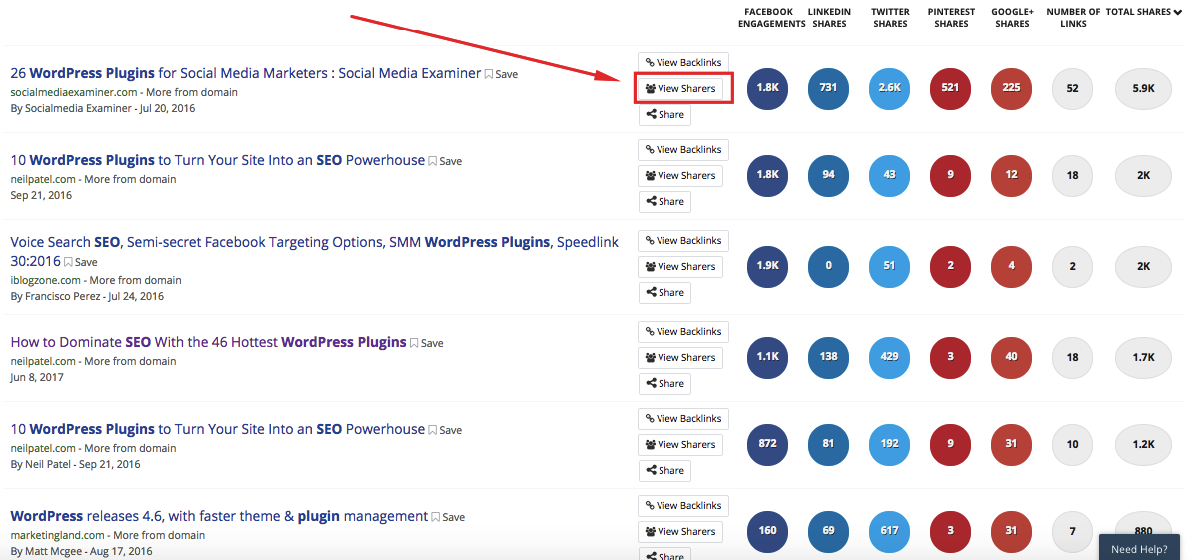Select the 138 LinkedIn shares circle
This screenshot has width=1190, height=560.
(x=829, y=357)
